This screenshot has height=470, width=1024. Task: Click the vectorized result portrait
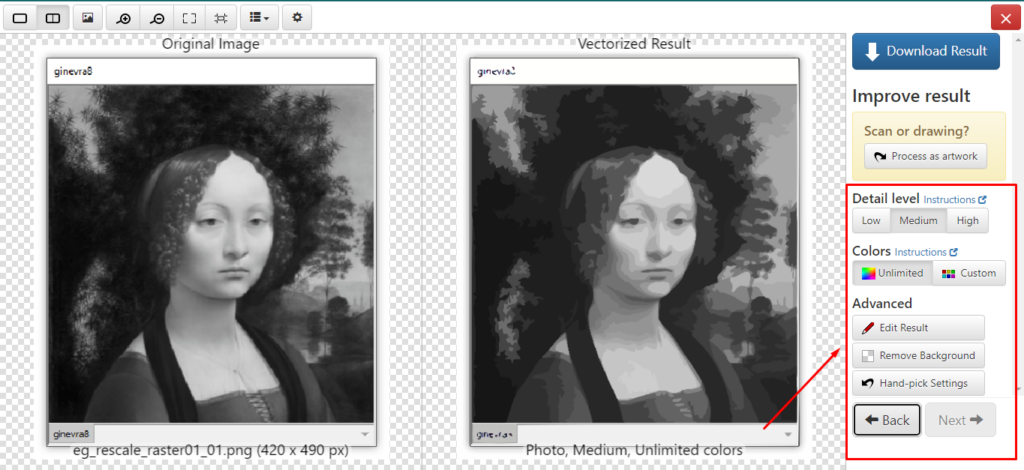tap(634, 254)
